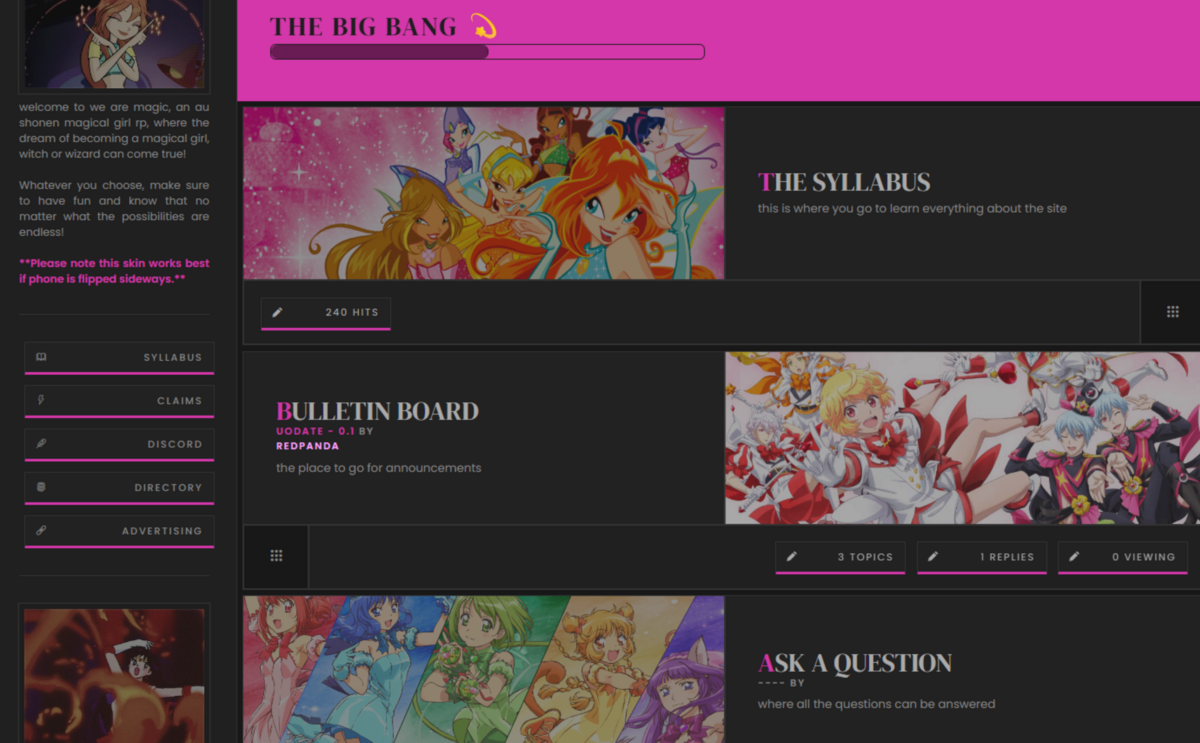Open the Discord sidebar link

click(119, 444)
